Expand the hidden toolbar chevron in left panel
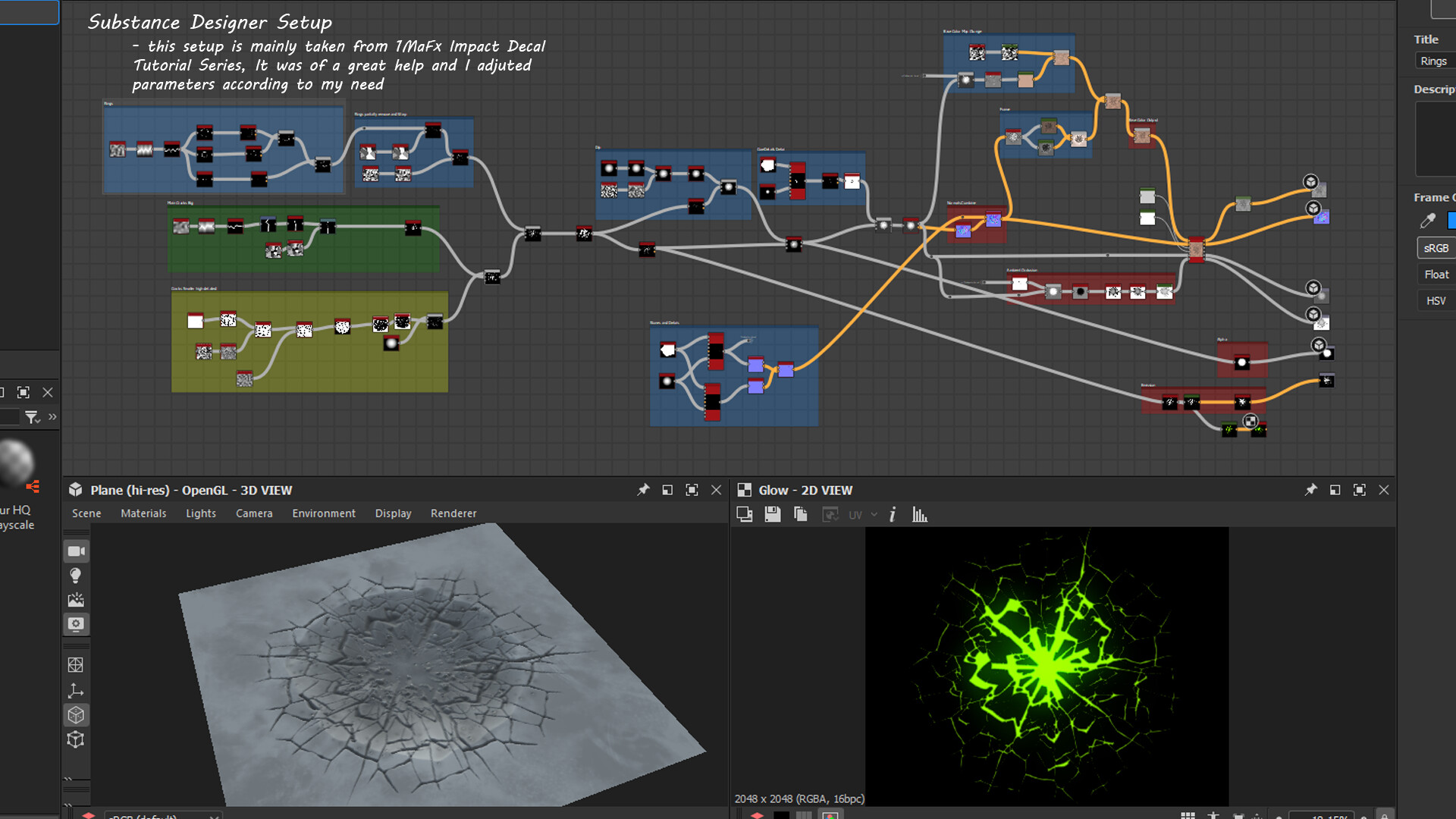This screenshot has width=1456, height=819. (52, 416)
